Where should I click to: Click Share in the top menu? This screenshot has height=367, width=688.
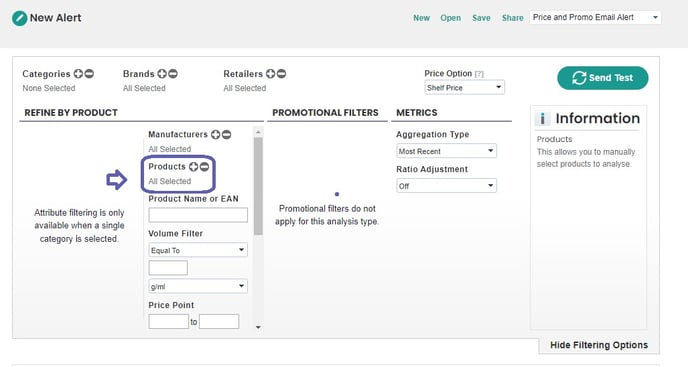[512, 18]
